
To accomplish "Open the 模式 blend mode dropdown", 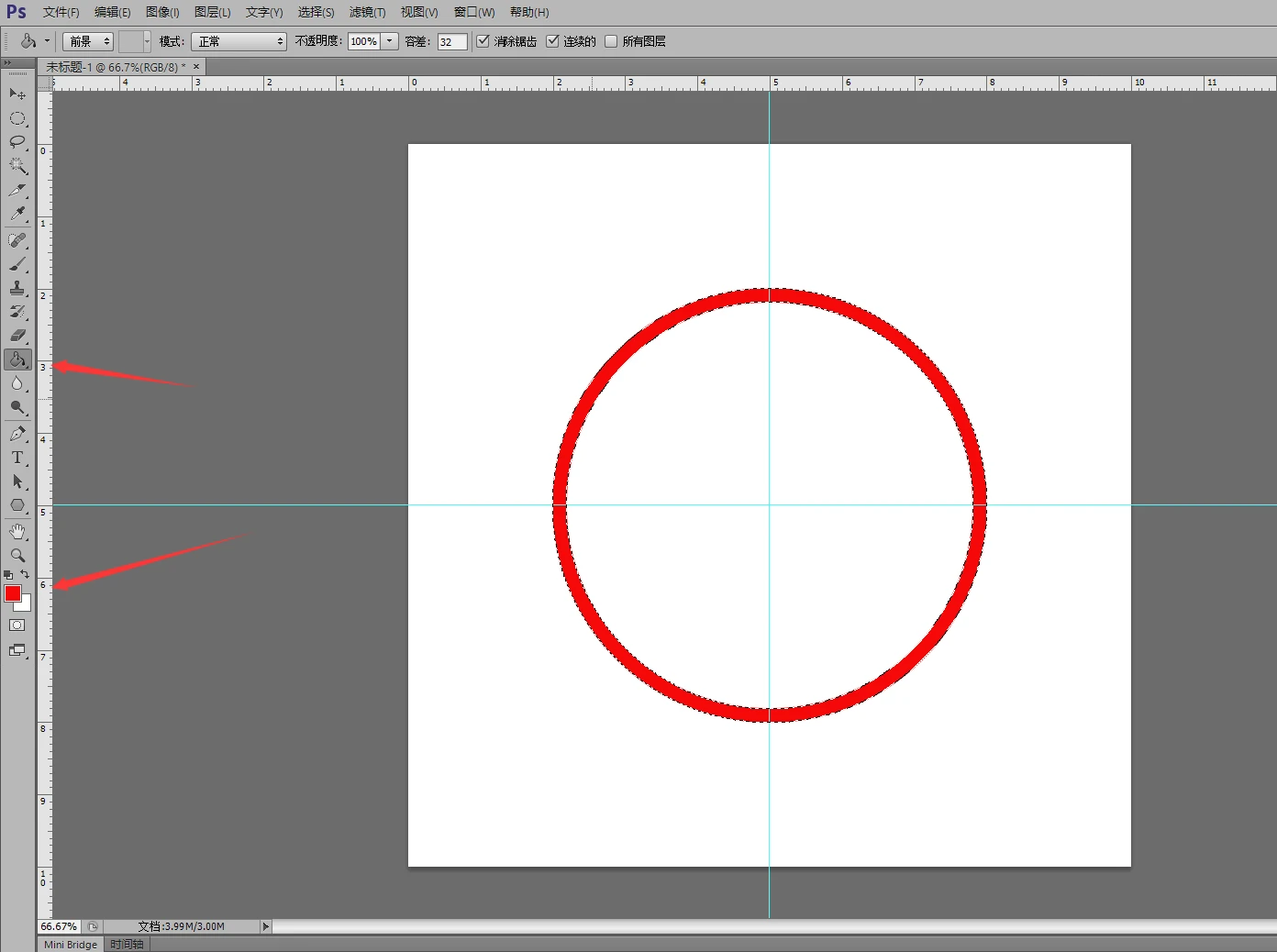I will 239,41.
